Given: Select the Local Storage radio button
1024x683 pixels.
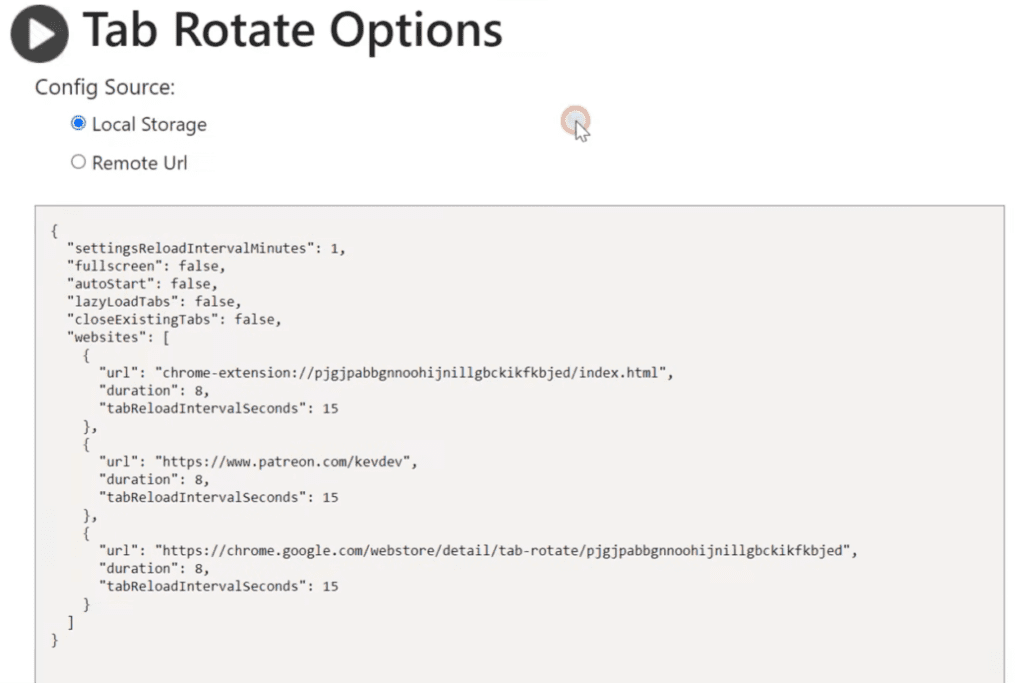Looking at the screenshot, I should (78, 123).
